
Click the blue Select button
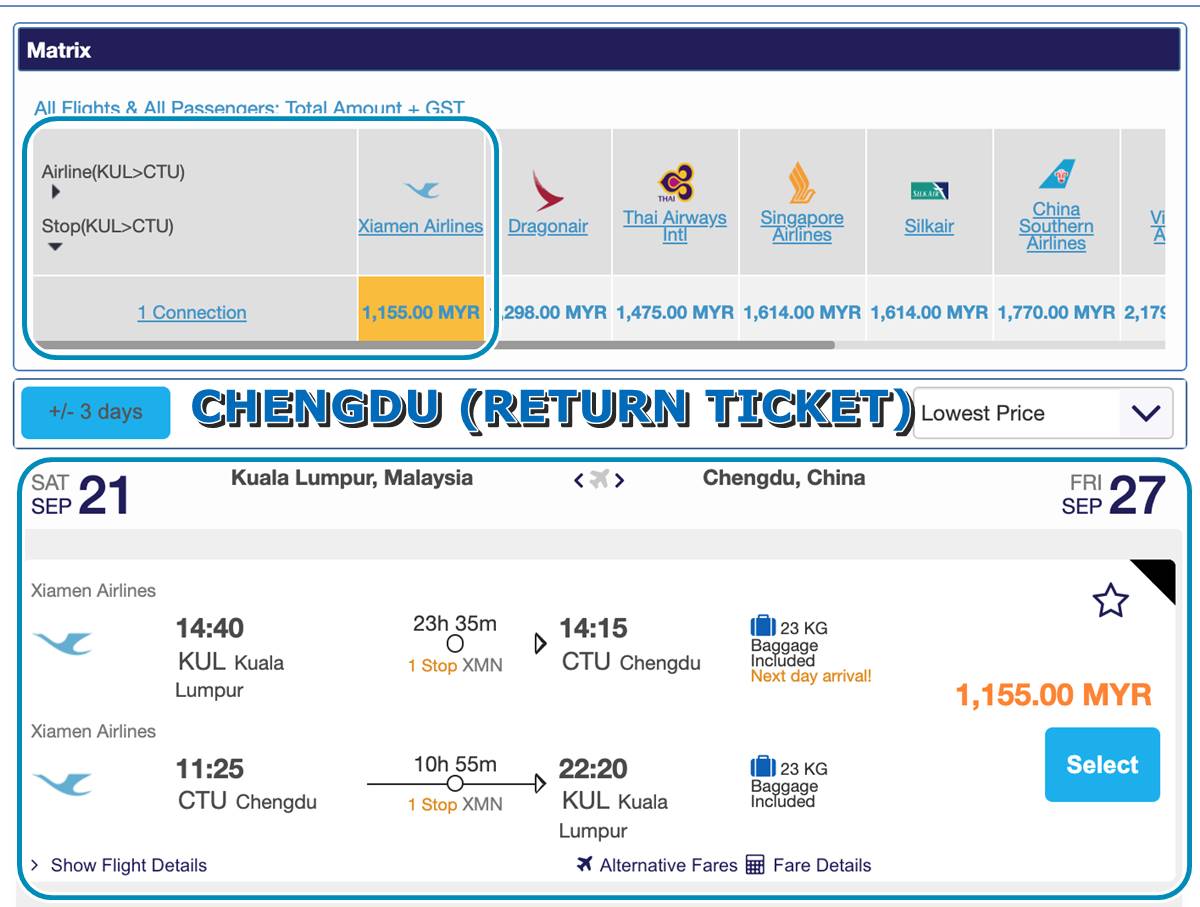[x=1102, y=765]
